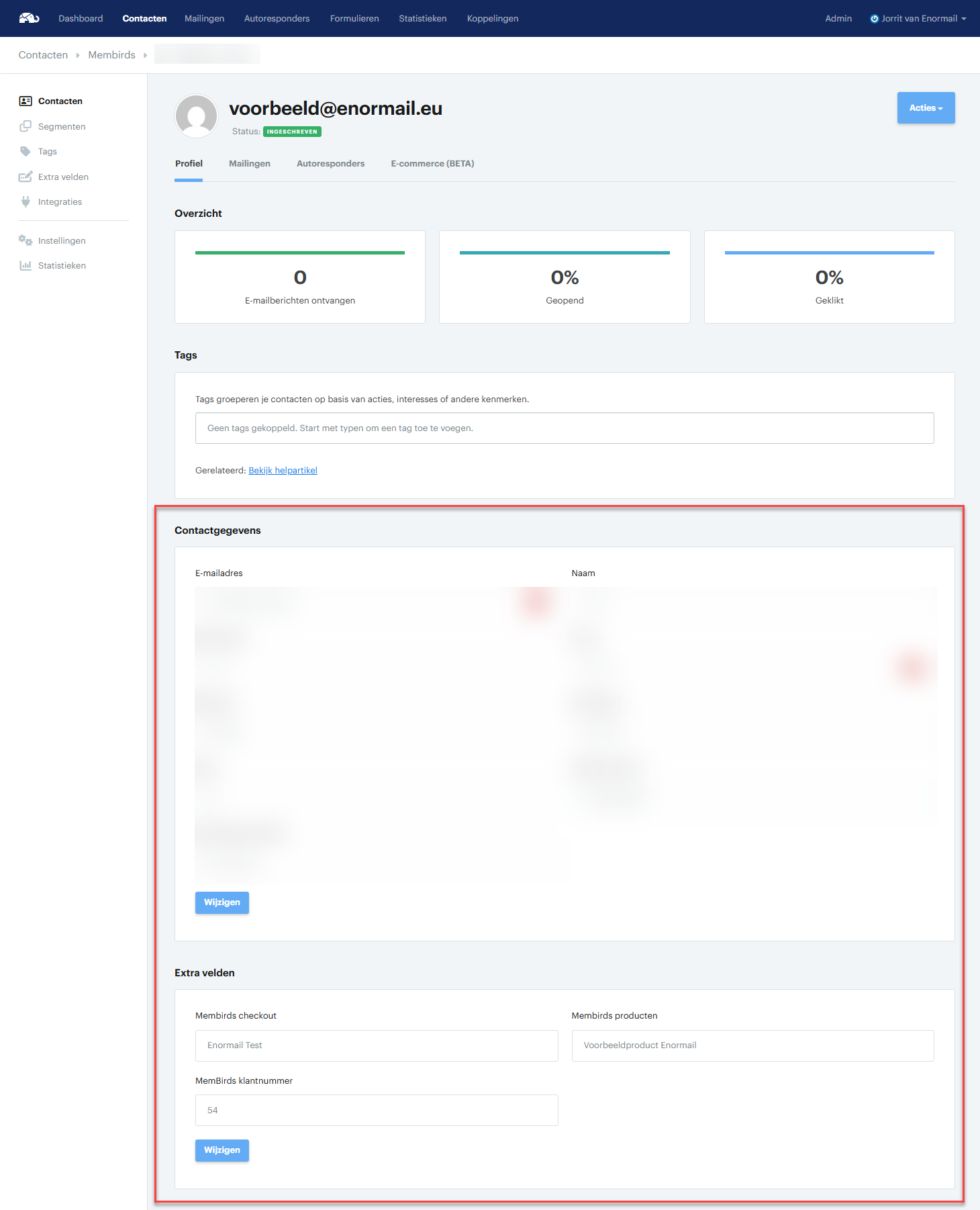Click the Membirds producten field

click(753, 1045)
